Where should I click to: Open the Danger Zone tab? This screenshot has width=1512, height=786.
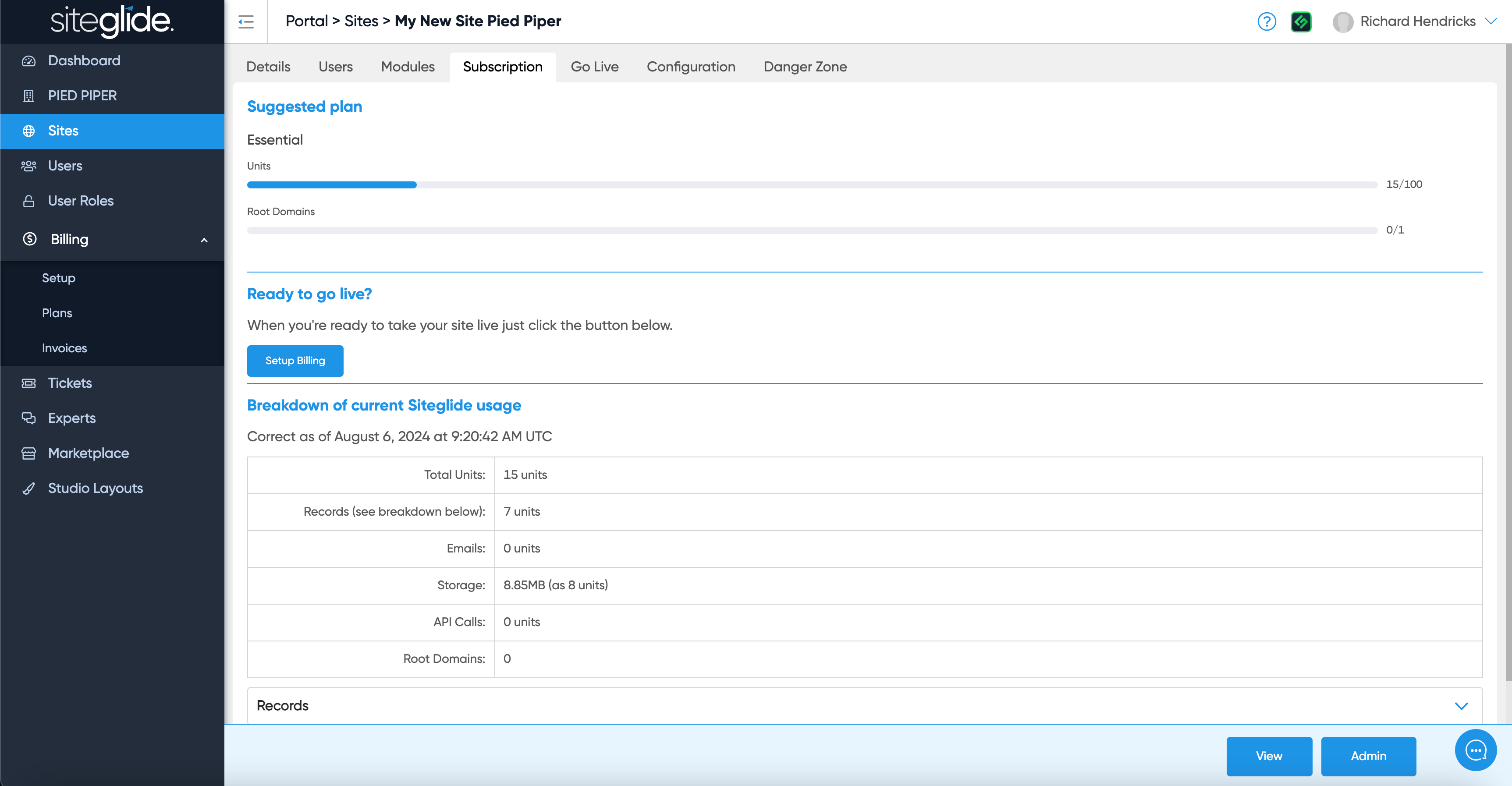tap(806, 67)
